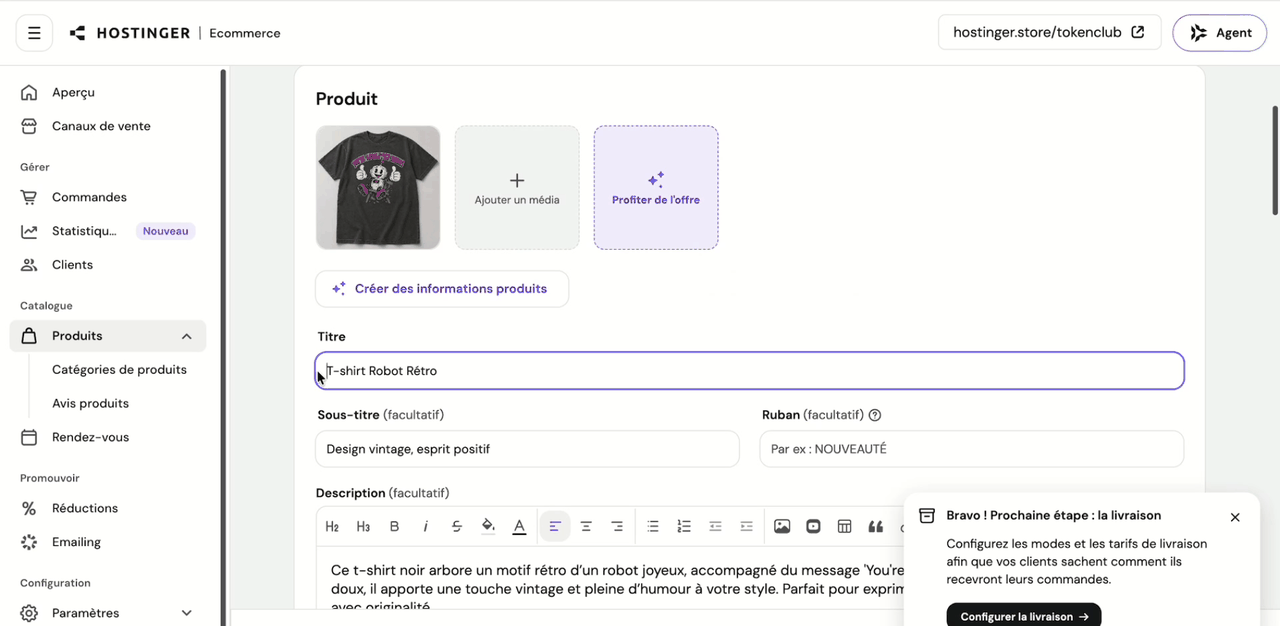1280x626 pixels.
Task: Click Configurer la livraison button
Action: (x=1024, y=616)
